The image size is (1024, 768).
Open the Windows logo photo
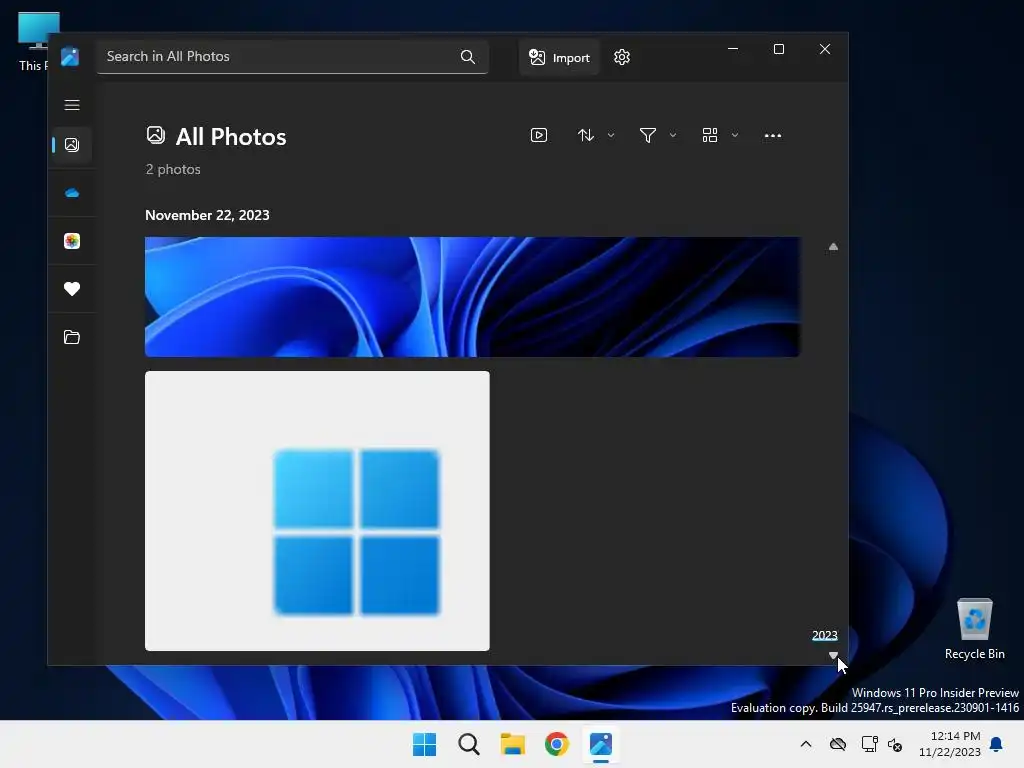317,511
